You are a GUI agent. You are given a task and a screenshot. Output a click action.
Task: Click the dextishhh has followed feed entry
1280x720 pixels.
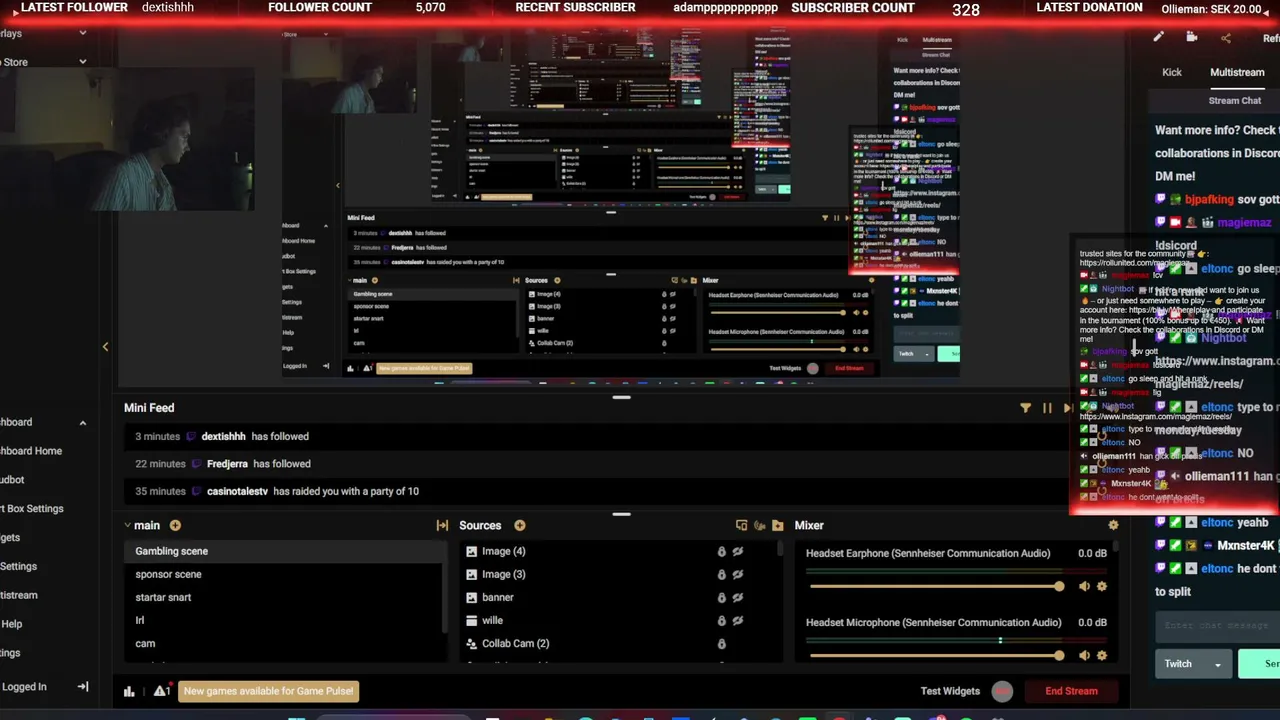tap(595, 436)
